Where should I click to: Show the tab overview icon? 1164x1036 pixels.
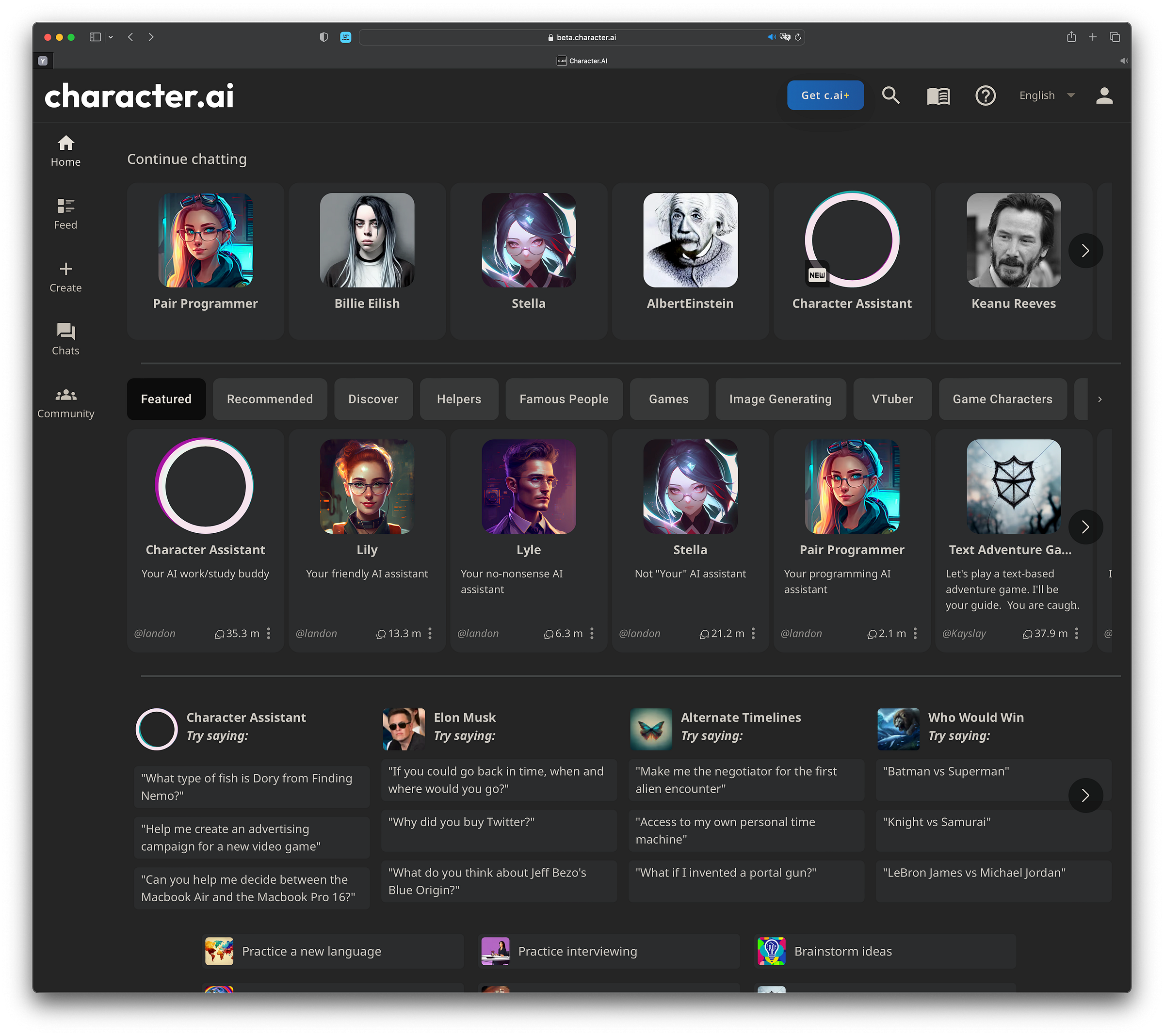click(1115, 37)
